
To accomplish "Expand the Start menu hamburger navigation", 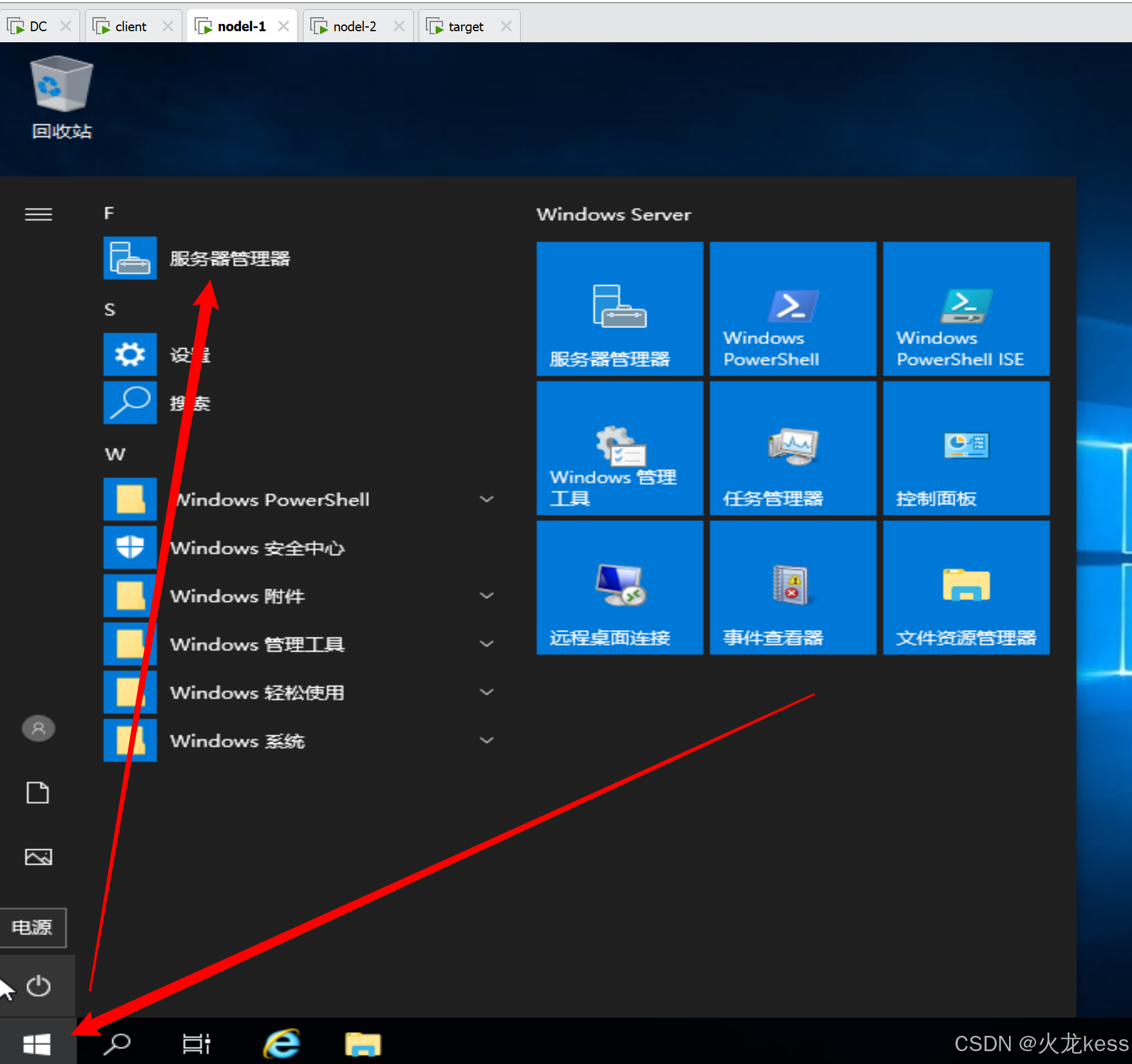I will point(38,214).
